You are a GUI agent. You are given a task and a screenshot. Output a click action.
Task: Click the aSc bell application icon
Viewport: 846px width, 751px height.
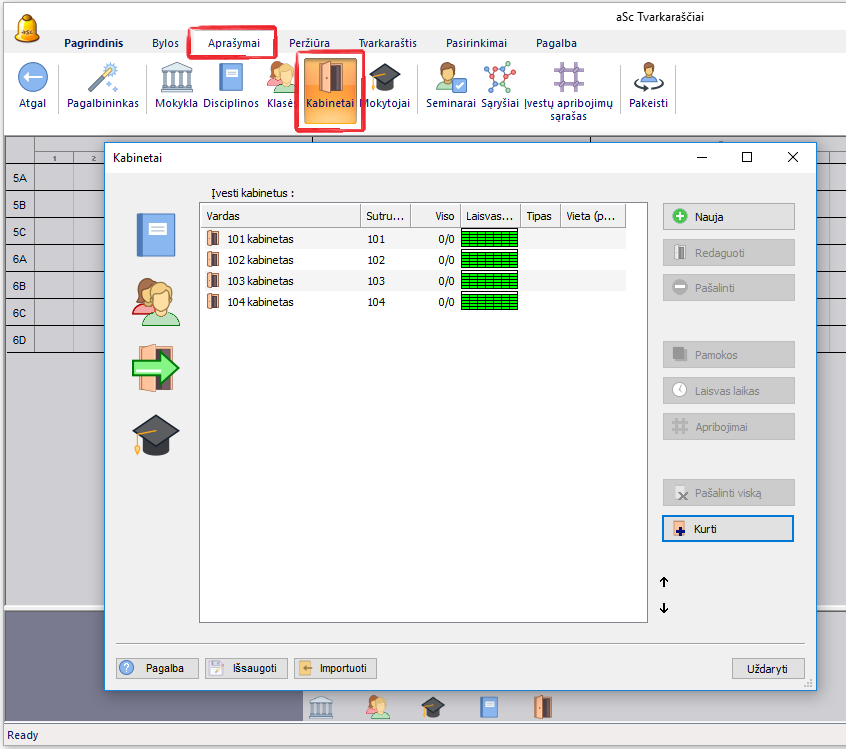pos(27,28)
